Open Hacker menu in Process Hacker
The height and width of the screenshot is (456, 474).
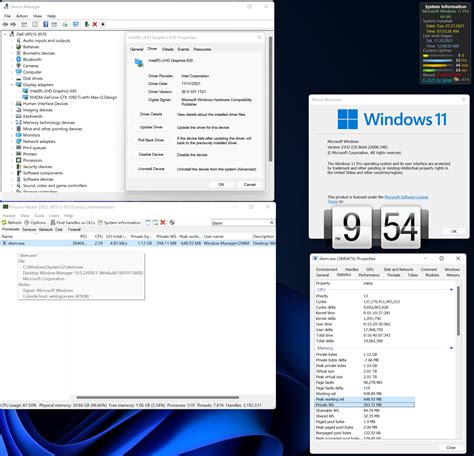pos(9,216)
